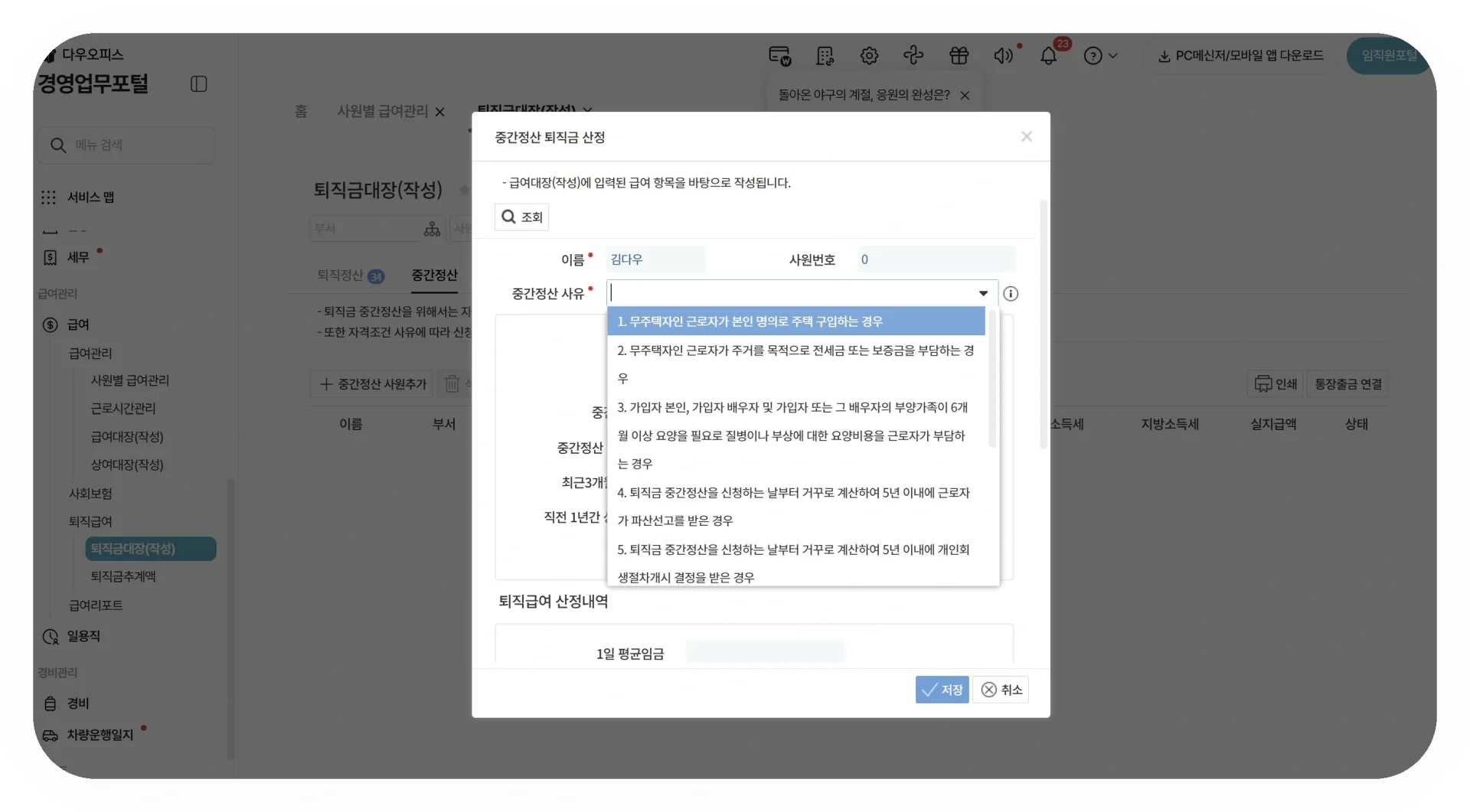
Task: Open the 서비스 맵 grid icon
Action: tap(49, 197)
